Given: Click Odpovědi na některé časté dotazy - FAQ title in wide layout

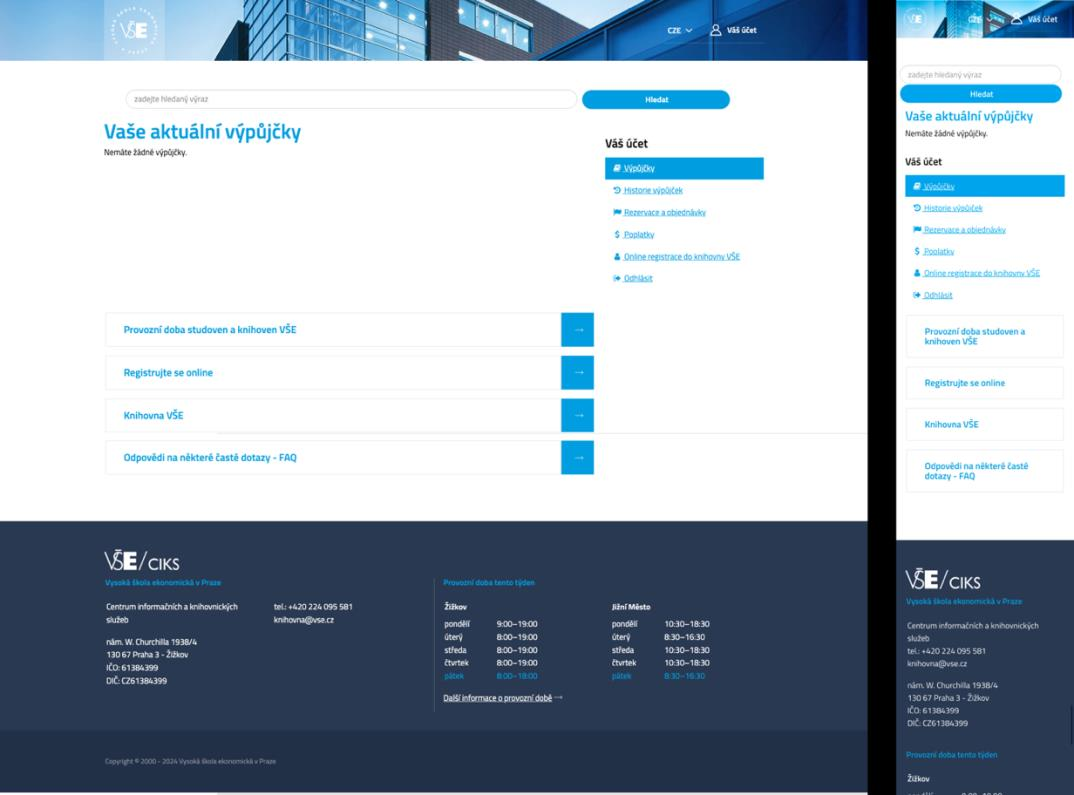Looking at the screenshot, I should 210,457.
